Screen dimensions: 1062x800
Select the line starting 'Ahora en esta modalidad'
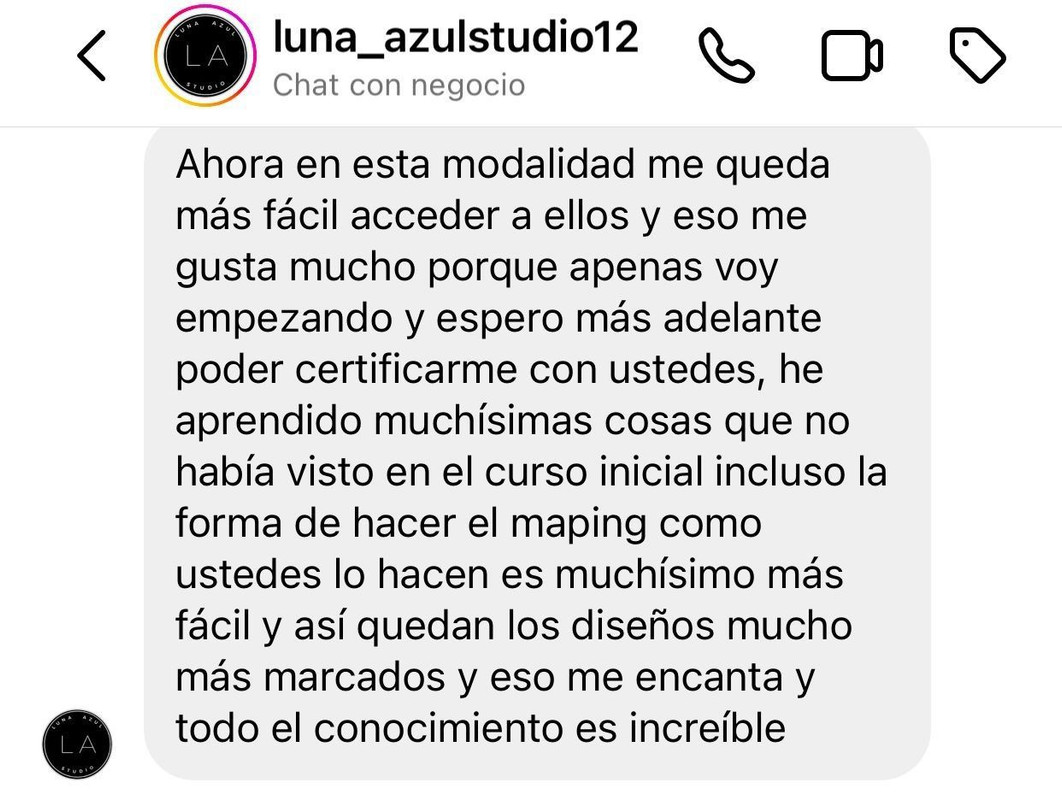(503, 165)
